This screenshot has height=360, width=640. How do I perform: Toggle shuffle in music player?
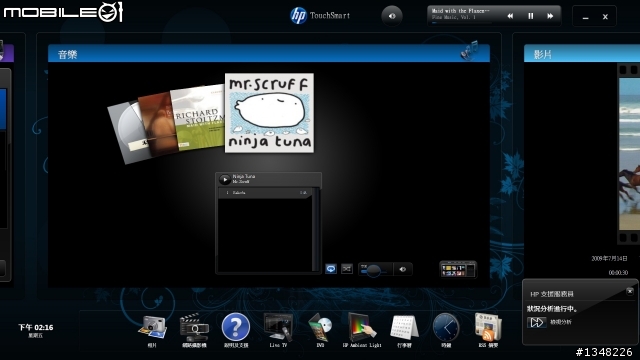(347, 269)
